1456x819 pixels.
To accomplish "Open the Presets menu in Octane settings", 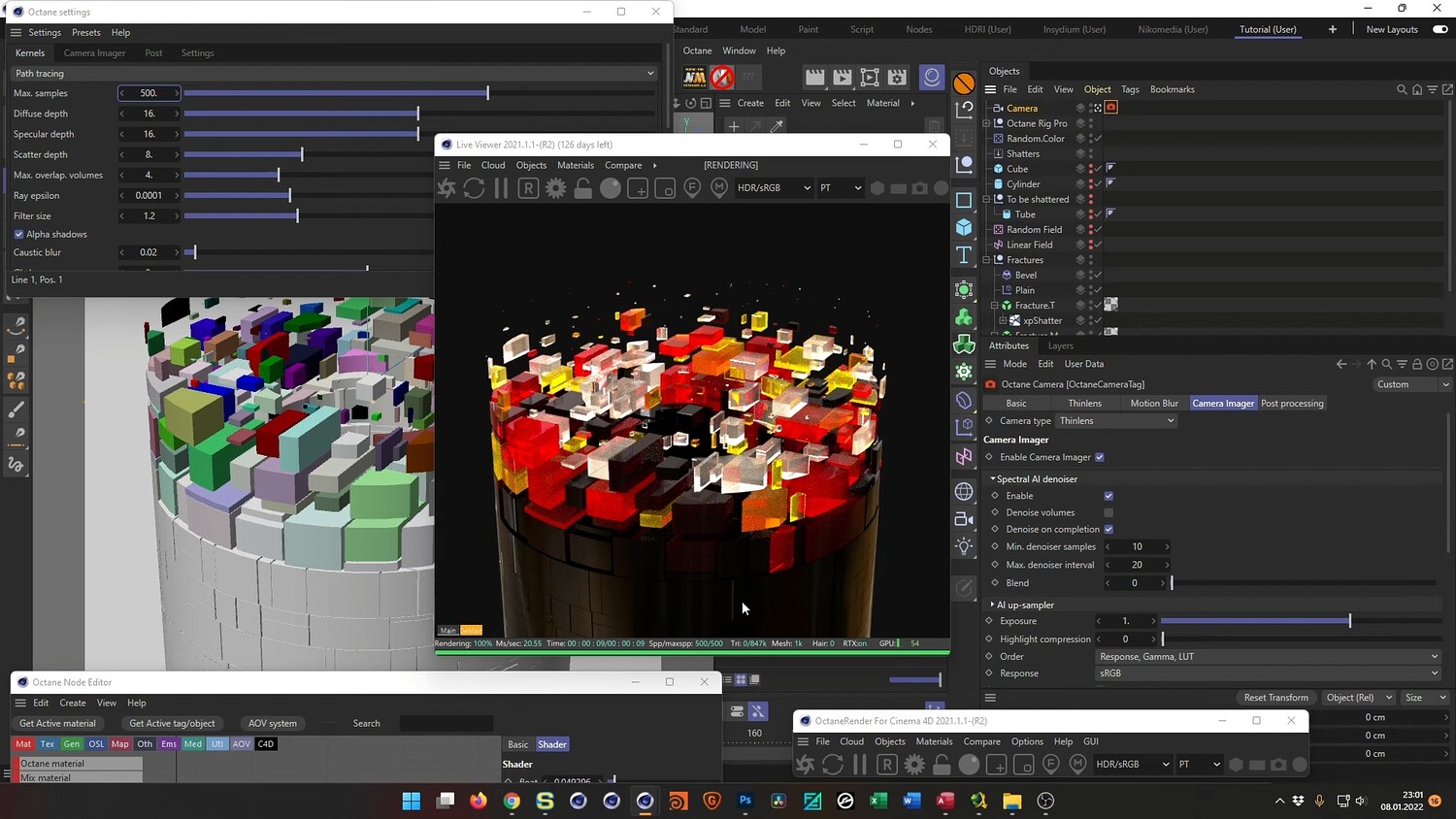I will click(86, 33).
